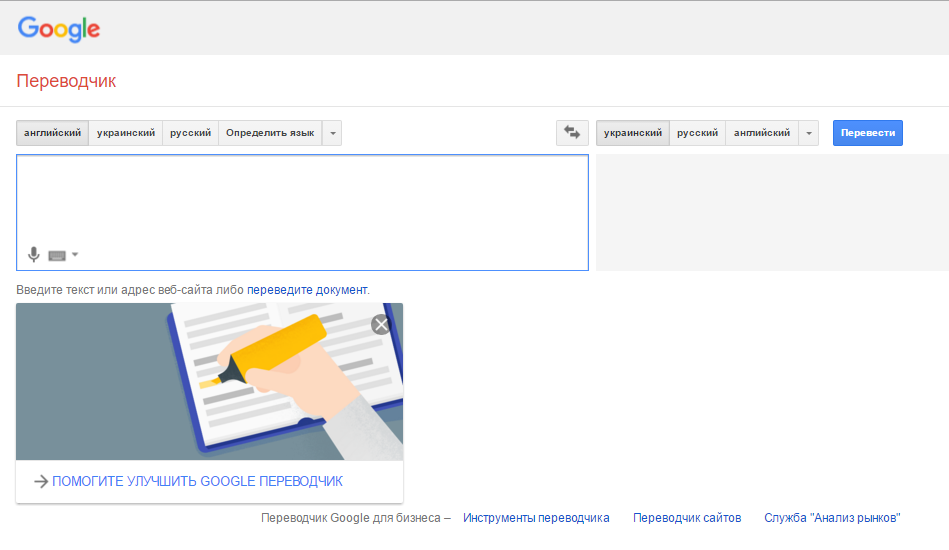949x550 pixels.
Task: Choose Определить язык auto-detect option
Action: click(x=270, y=133)
